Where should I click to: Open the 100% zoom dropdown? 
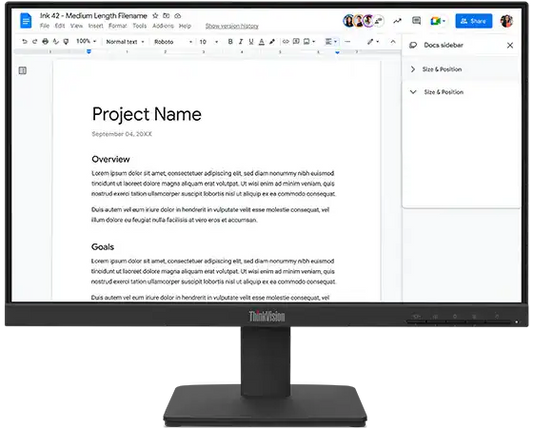[86, 41]
